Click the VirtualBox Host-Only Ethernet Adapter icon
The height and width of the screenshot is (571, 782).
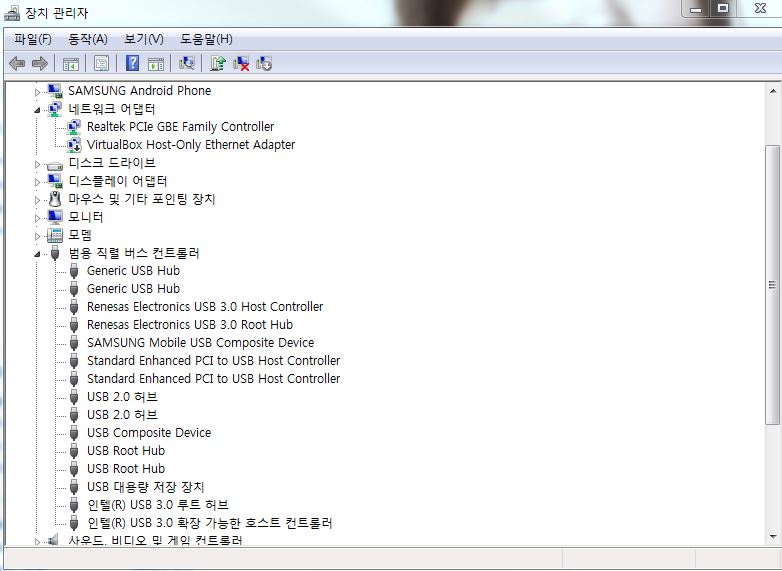click(74, 145)
